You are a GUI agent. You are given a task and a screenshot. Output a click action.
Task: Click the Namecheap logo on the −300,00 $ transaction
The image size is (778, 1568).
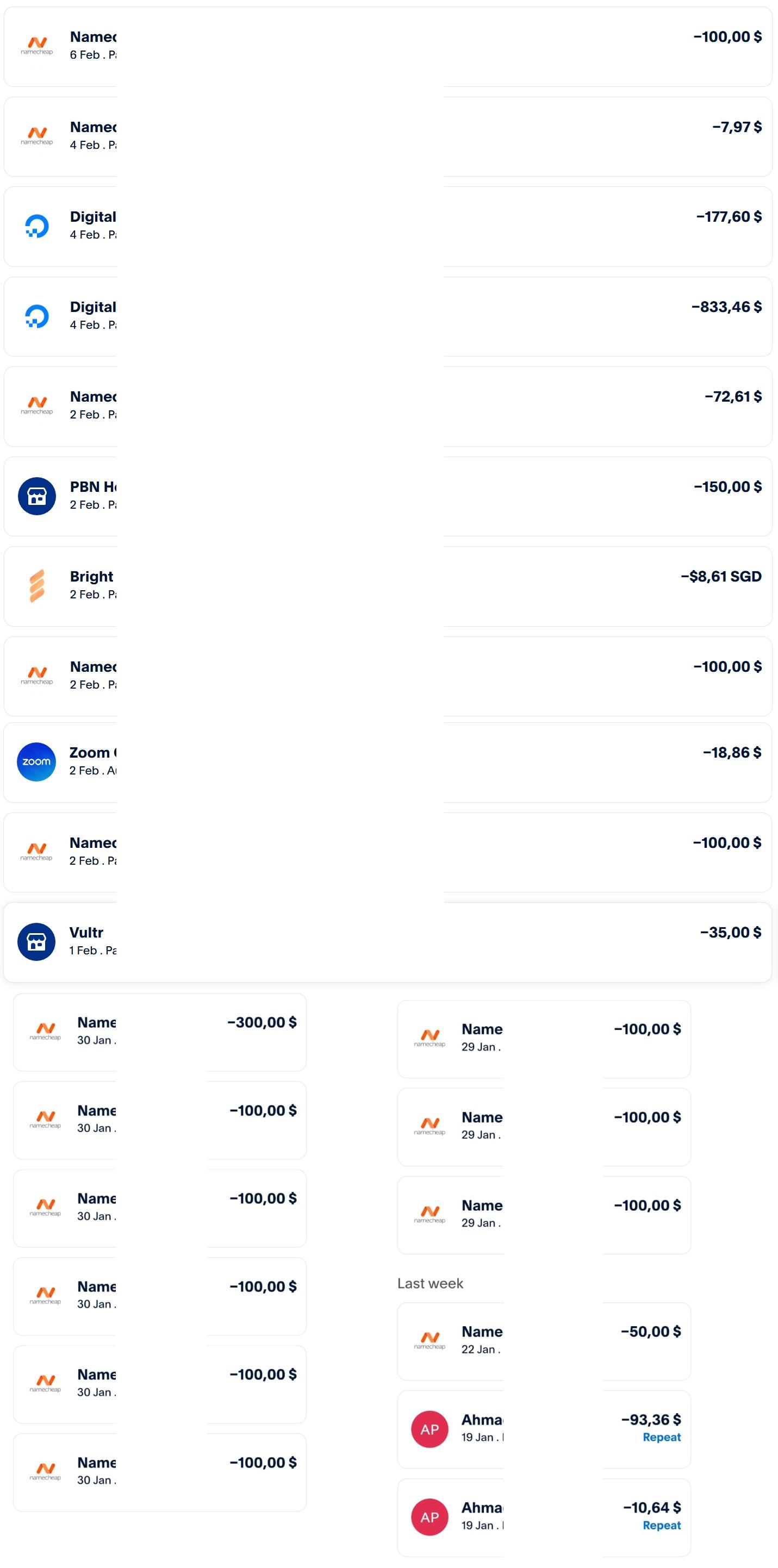(46, 1031)
